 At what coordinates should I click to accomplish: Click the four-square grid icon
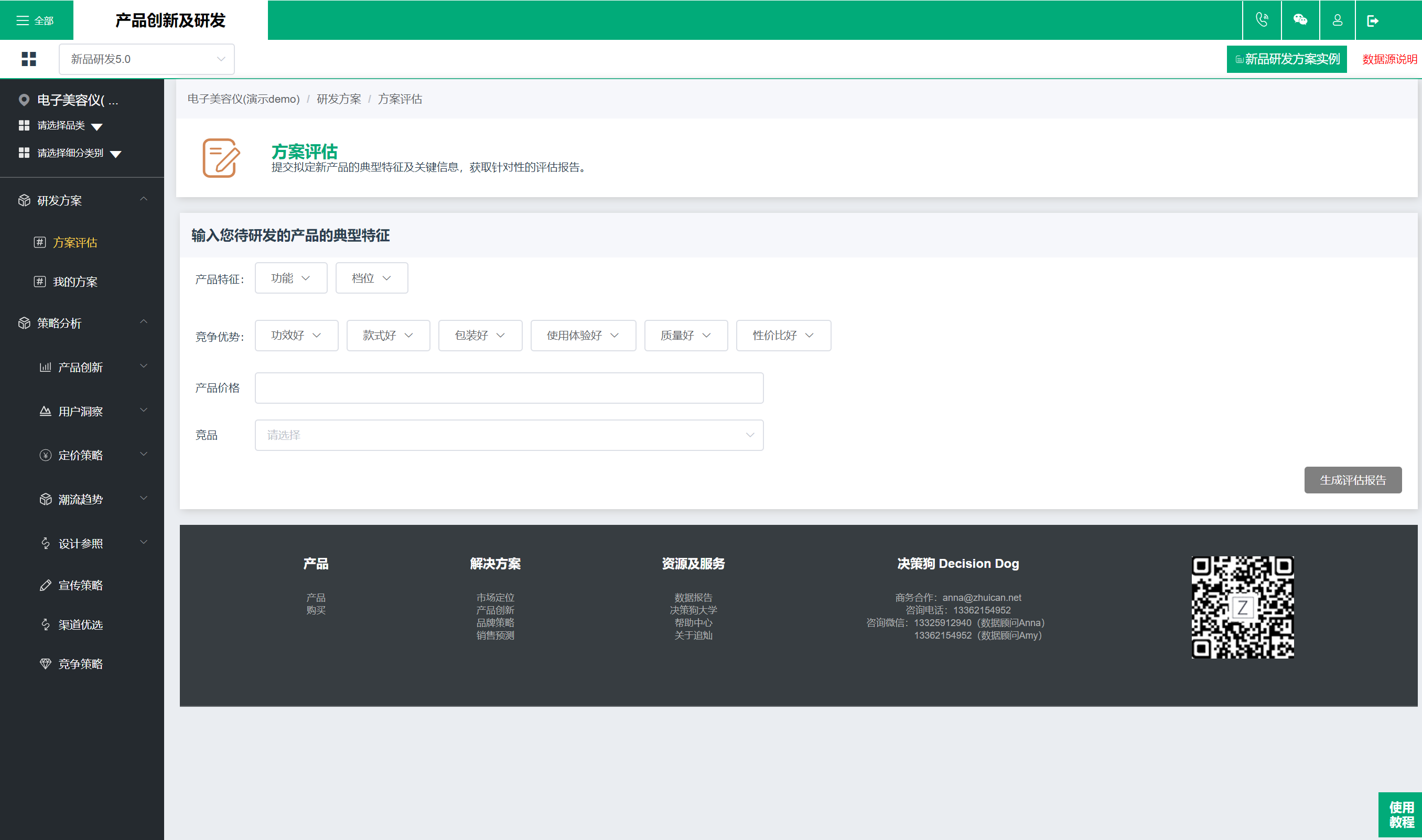click(29, 59)
